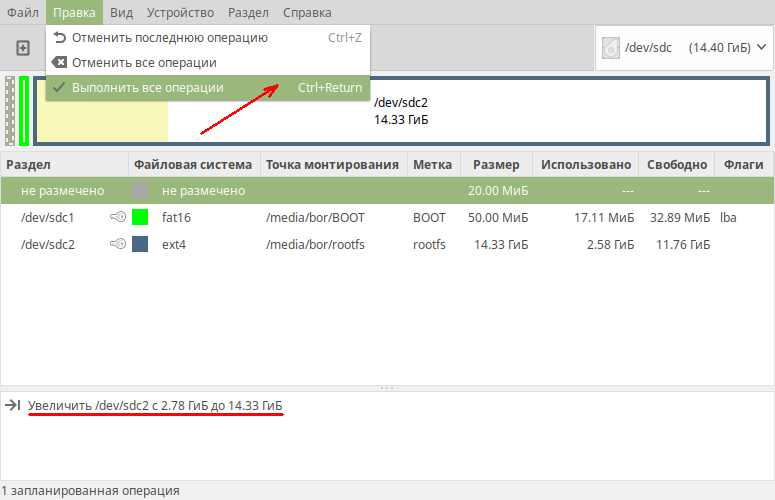The height and width of the screenshot is (500, 775).
Task: Click the checkmark icon beside Выполнить все операции
Action: coord(59,87)
